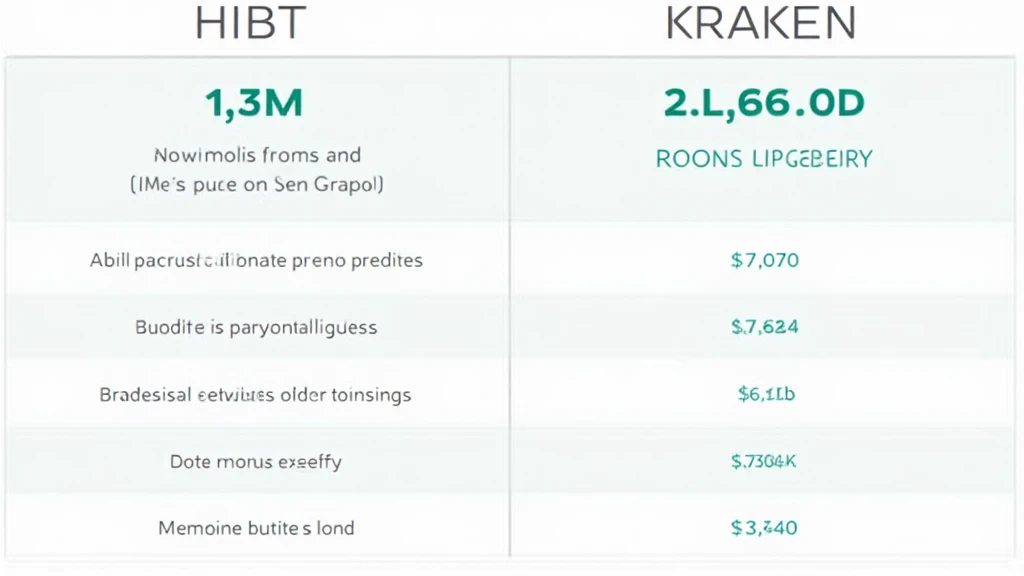Image resolution: width=1024 pixels, height=576 pixels.
Task: Click the $3,340 value
Action: click(x=764, y=528)
